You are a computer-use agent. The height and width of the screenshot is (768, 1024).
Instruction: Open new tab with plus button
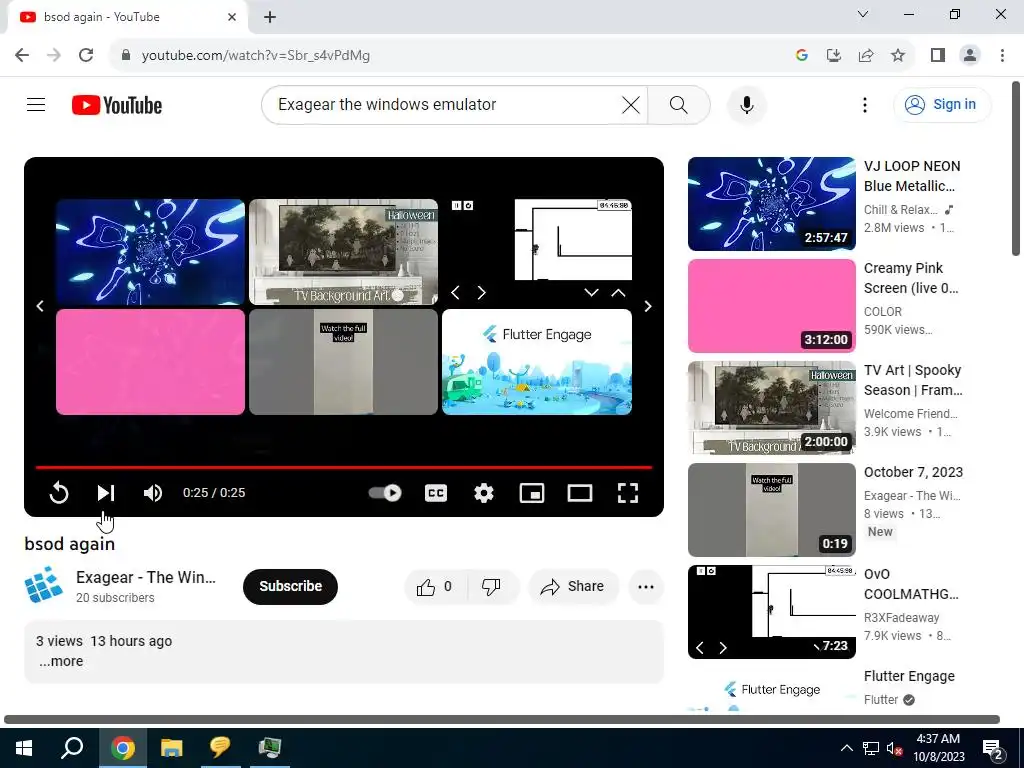click(x=270, y=17)
